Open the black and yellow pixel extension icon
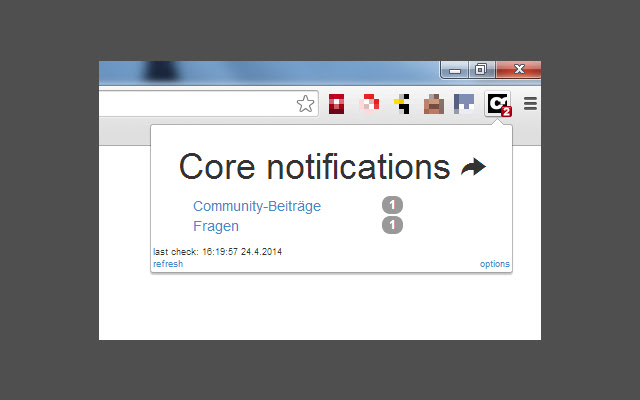Screen dimensions: 640x400 pos(402,104)
